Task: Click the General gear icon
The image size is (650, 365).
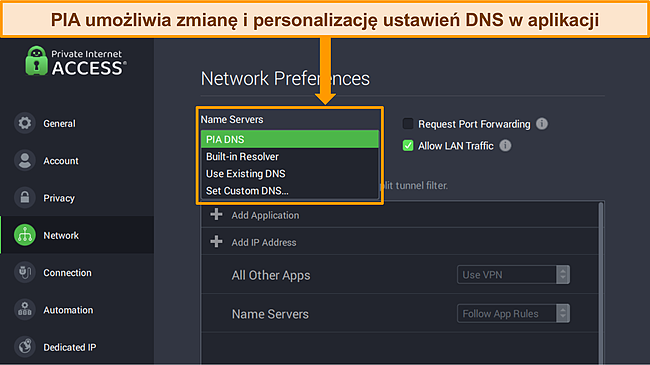Action: pos(25,123)
